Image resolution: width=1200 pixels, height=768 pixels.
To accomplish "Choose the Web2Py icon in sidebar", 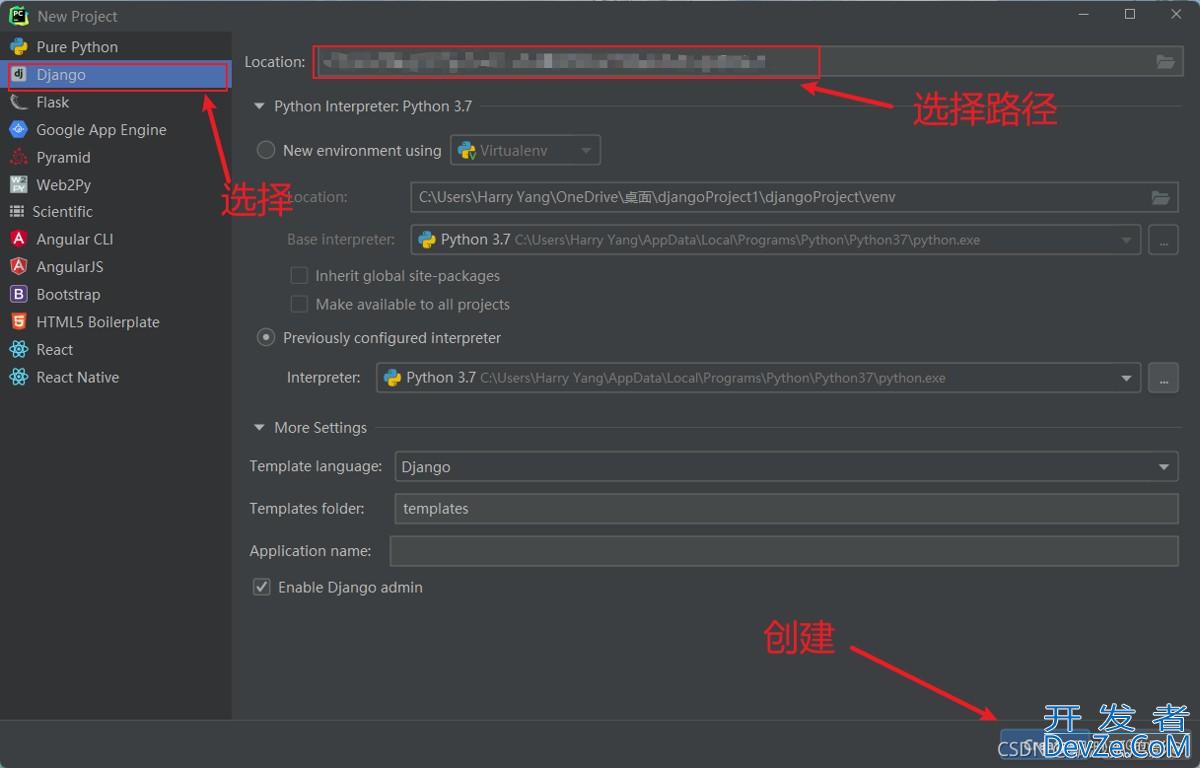I will coord(18,185).
